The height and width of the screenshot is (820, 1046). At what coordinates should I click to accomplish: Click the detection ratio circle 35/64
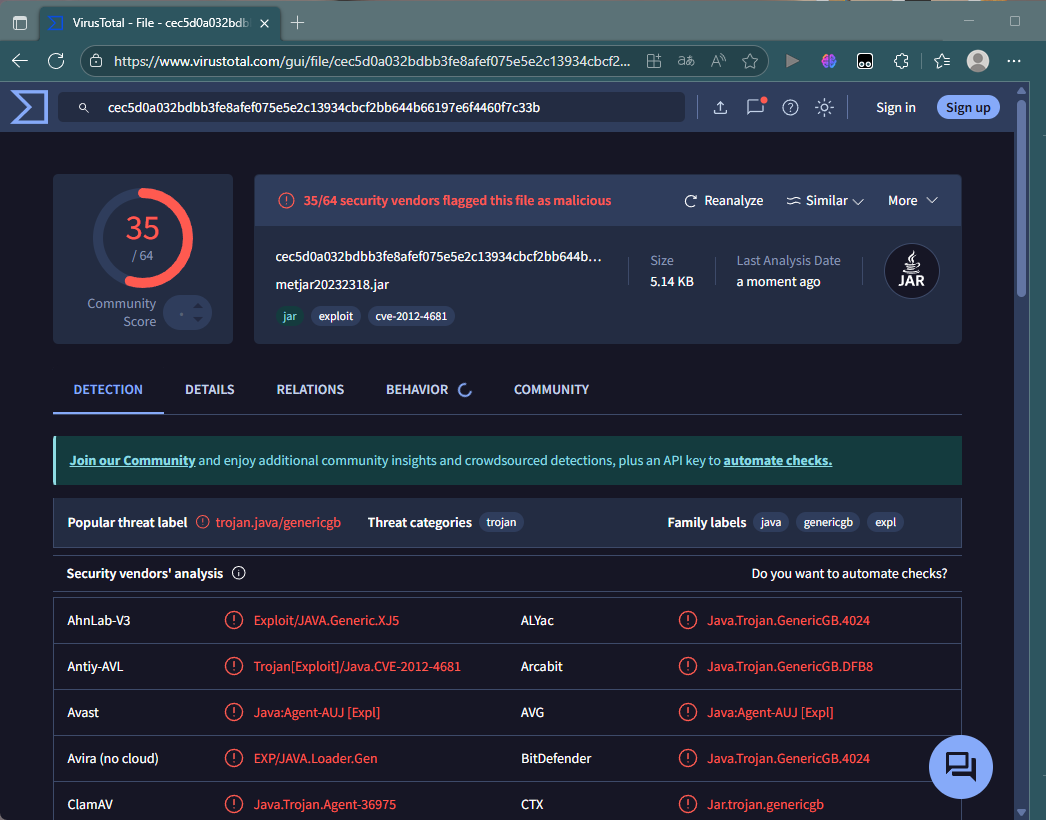point(143,238)
